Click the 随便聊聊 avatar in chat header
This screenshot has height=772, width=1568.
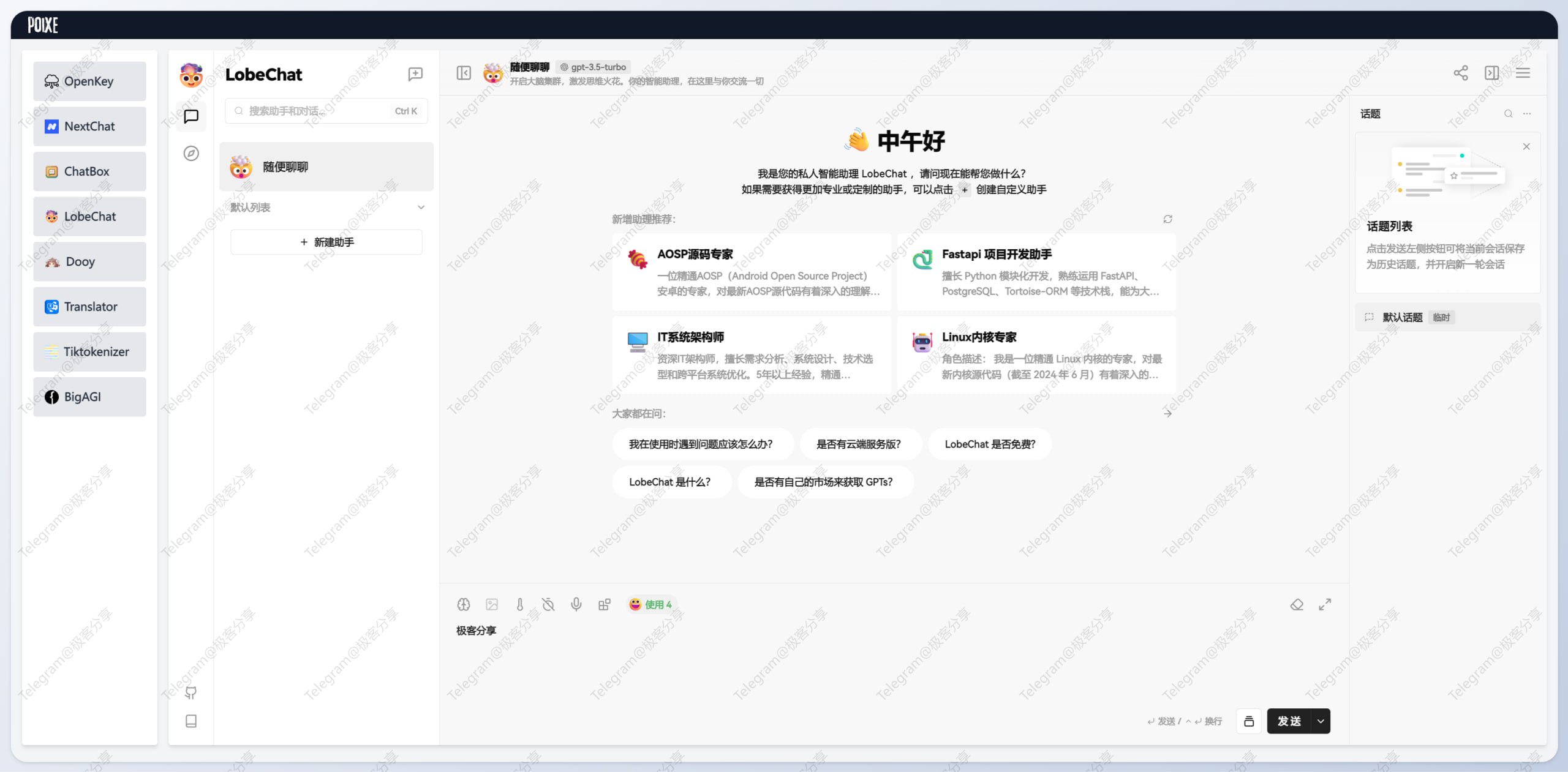[493, 73]
